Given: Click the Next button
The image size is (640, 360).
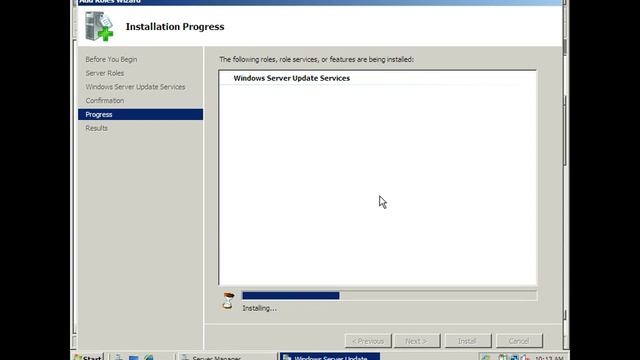Looking at the screenshot, I should (417, 341).
